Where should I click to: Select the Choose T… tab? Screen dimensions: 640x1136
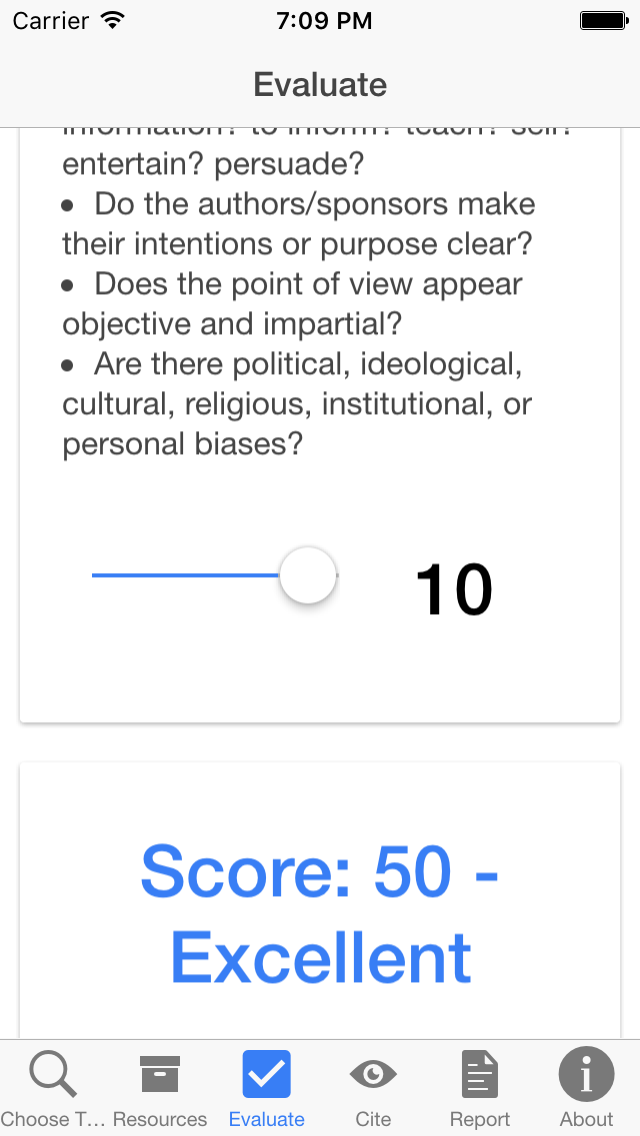pos(53,1090)
